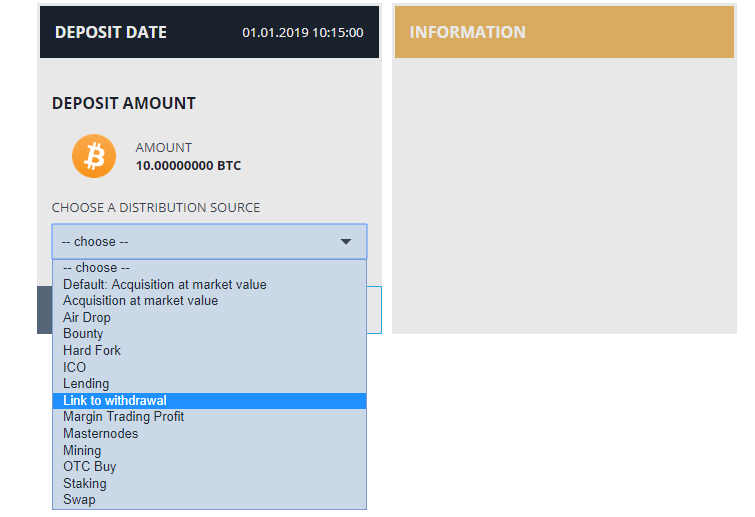This screenshot has width=755, height=517.
Task: Pick the Air Drop option
Action: coord(209,318)
